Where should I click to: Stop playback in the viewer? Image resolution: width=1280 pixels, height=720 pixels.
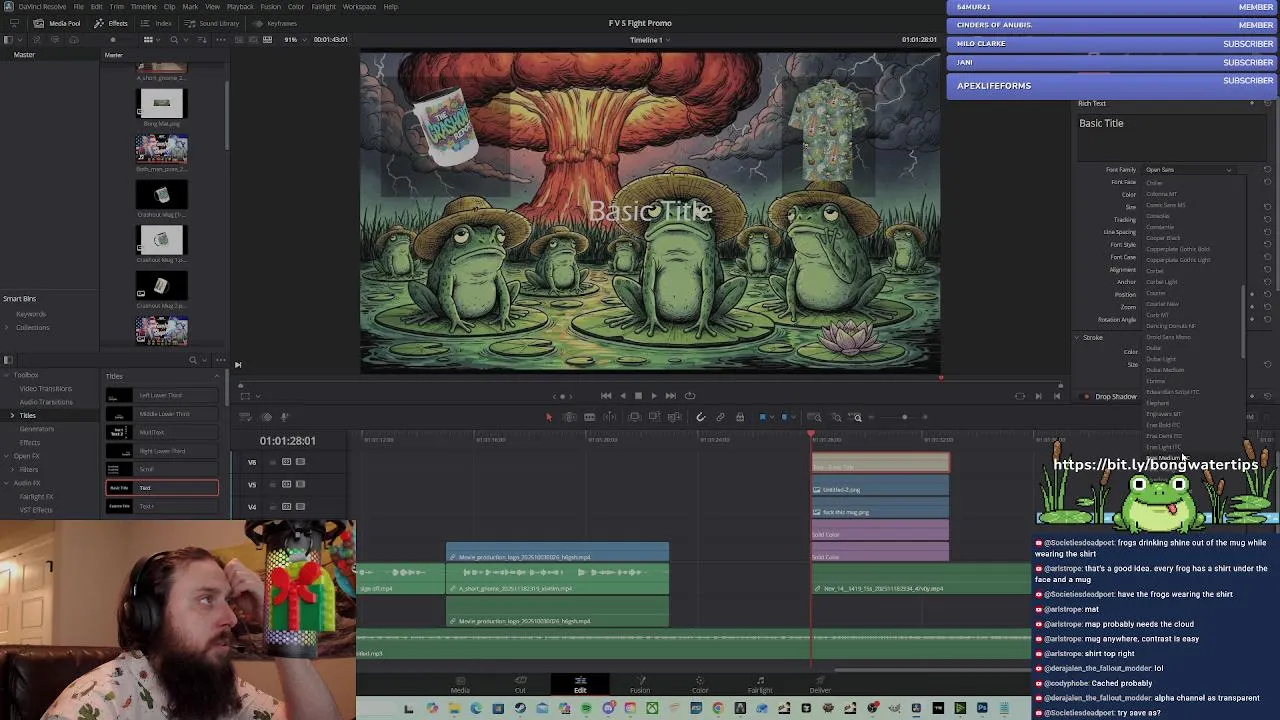coord(638,396)
